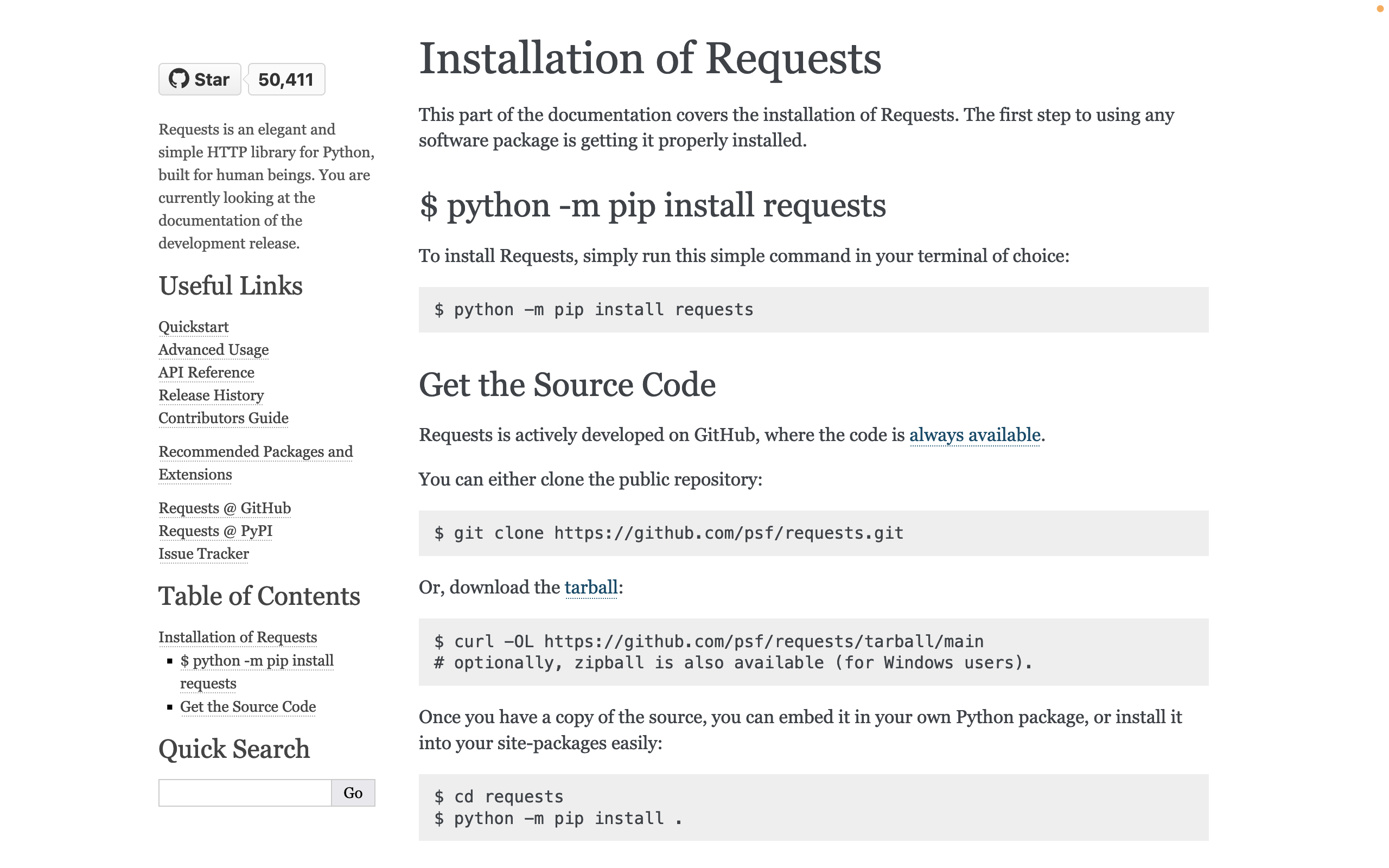The width and height of the screenshot is (1389, 868).
Task: Jump to '$ python -m pip install requests' contents entry
Action: [x=257, y=672]
